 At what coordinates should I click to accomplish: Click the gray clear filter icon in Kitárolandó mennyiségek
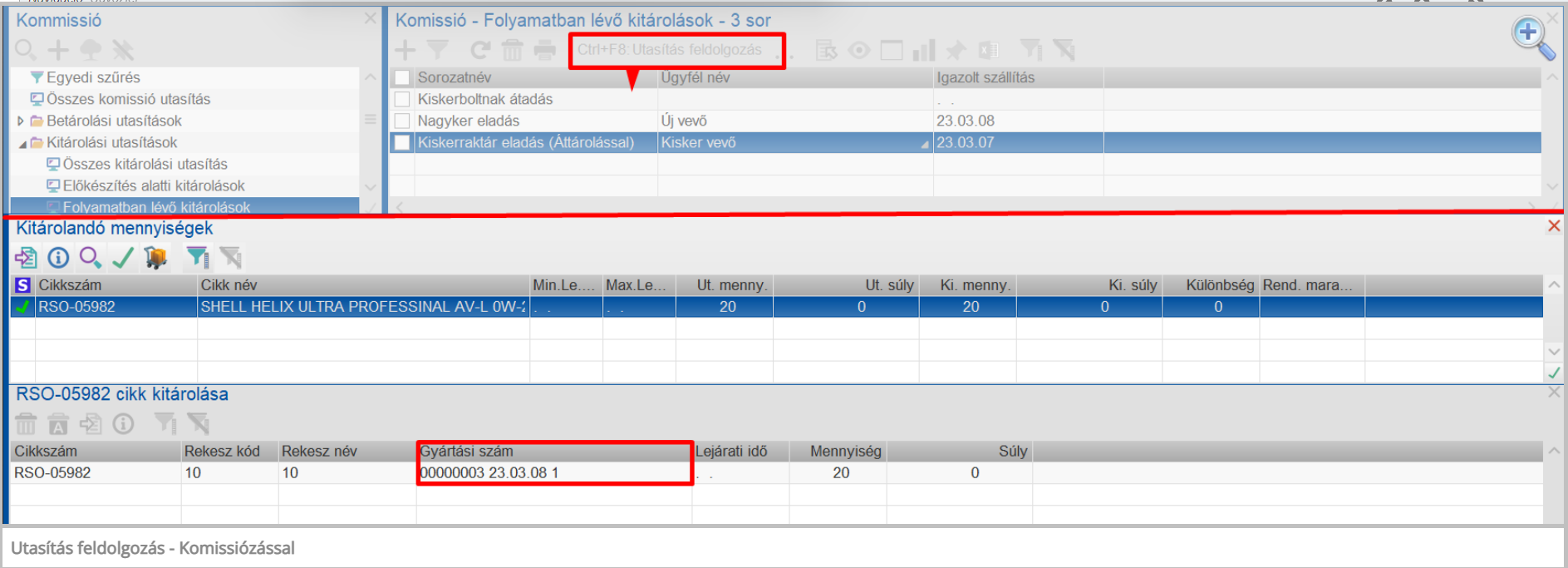coord(230,258)
